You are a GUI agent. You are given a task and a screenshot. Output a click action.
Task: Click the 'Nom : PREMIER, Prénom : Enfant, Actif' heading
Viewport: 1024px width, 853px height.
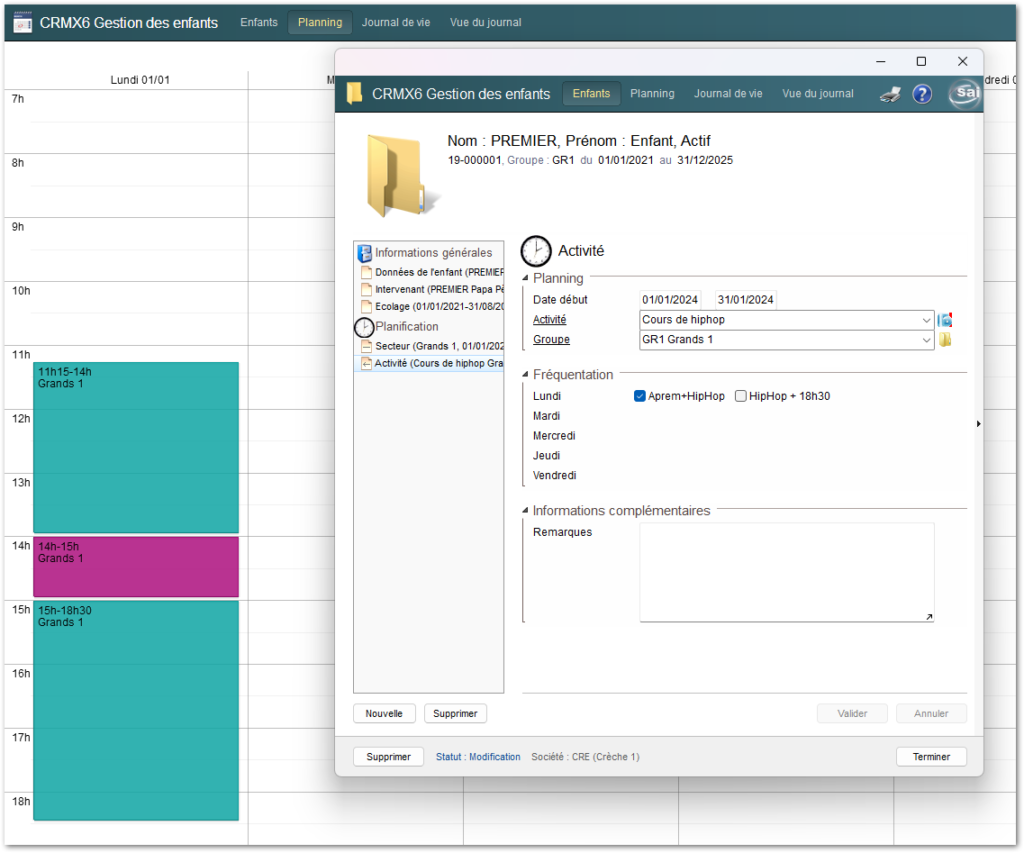(579, 140)
